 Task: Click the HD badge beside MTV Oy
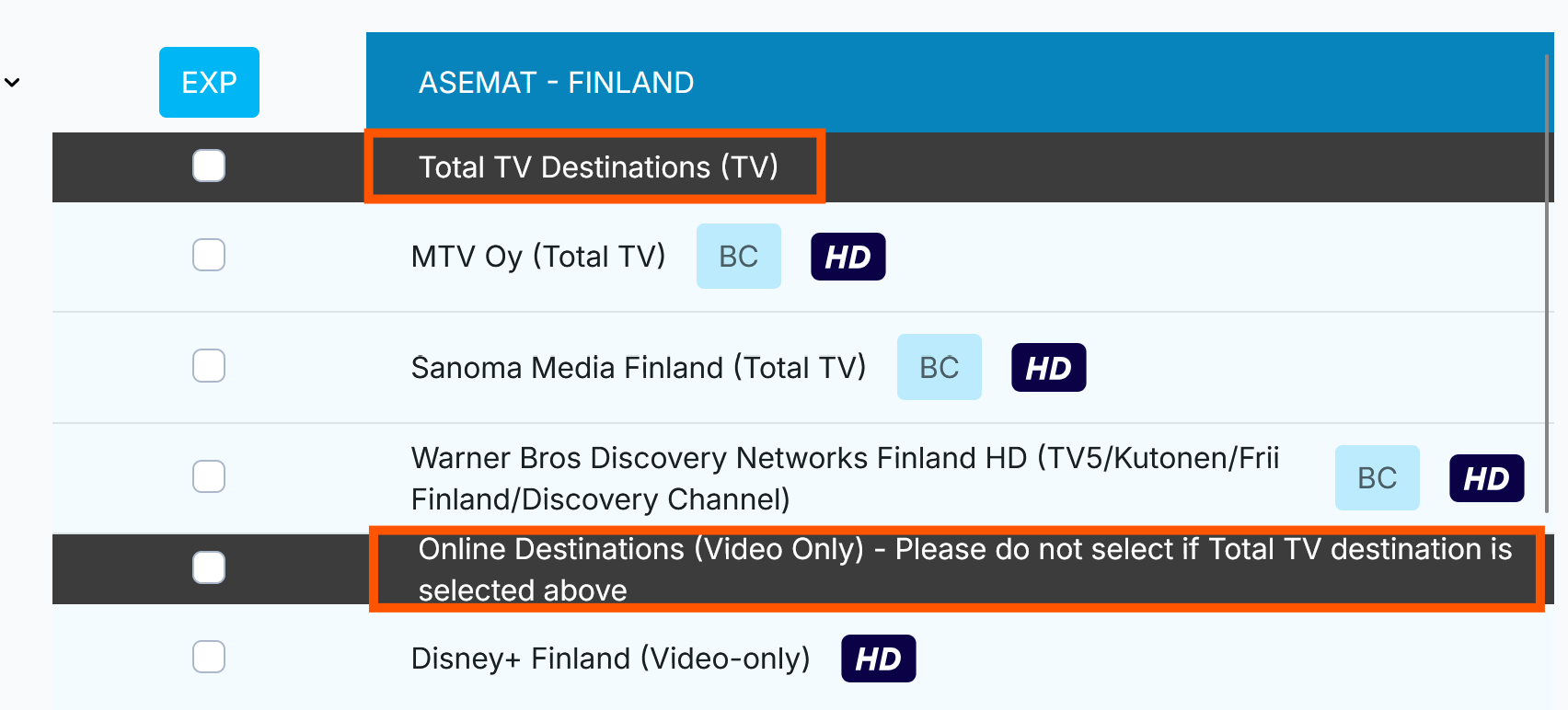pyautogui.click(x=847, y=257)
